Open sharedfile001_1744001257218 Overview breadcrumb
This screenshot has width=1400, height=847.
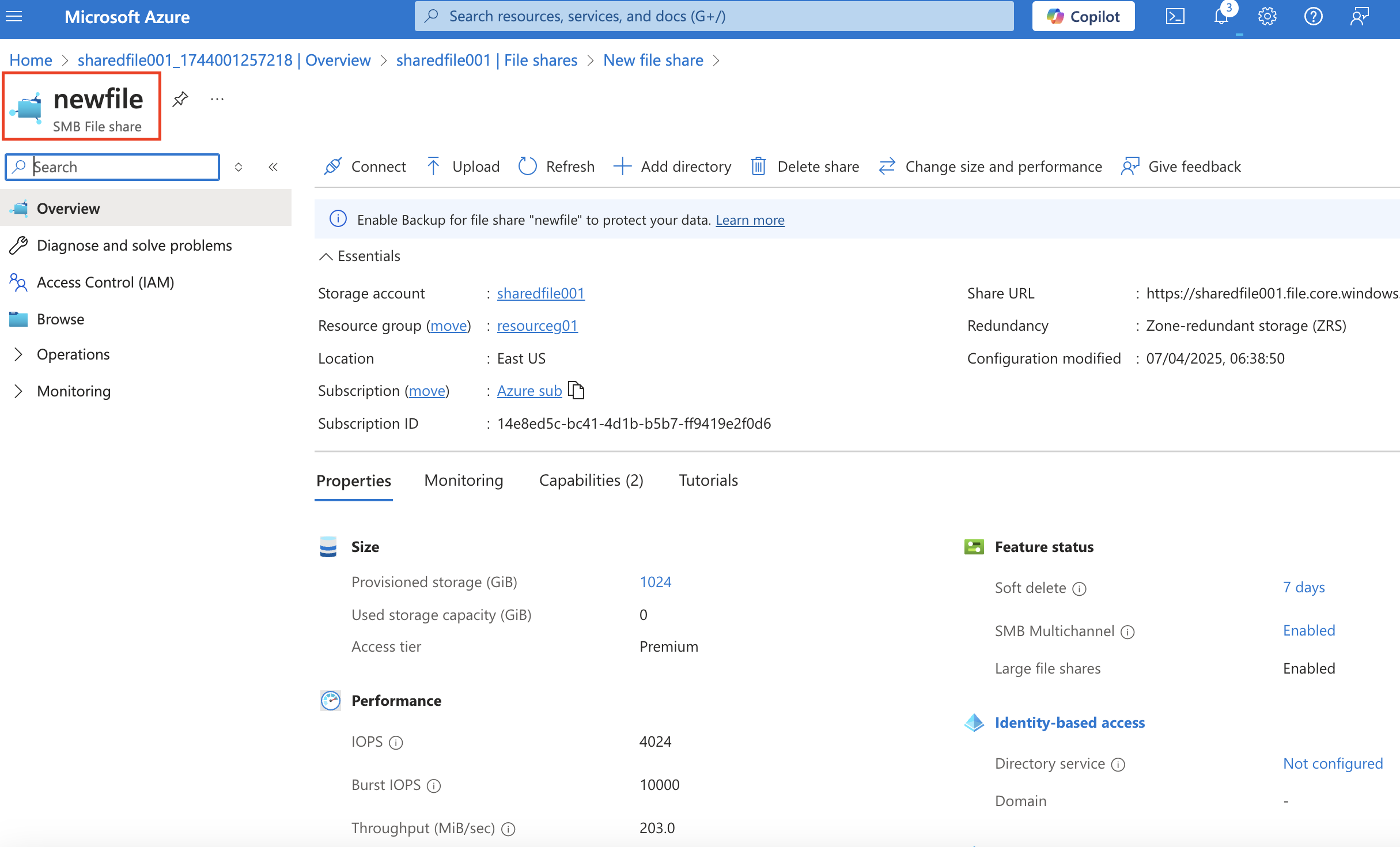pos(224,60)
